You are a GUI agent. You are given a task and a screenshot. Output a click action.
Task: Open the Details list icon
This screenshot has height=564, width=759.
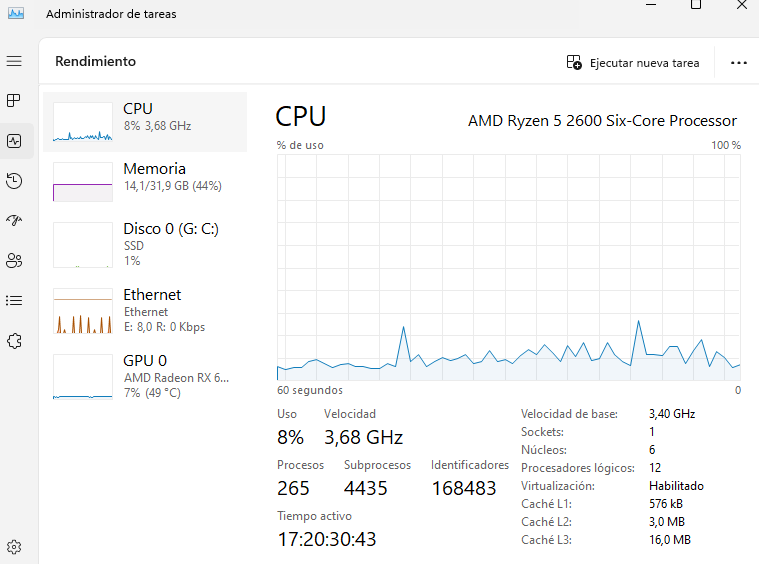tap(14, 301)
